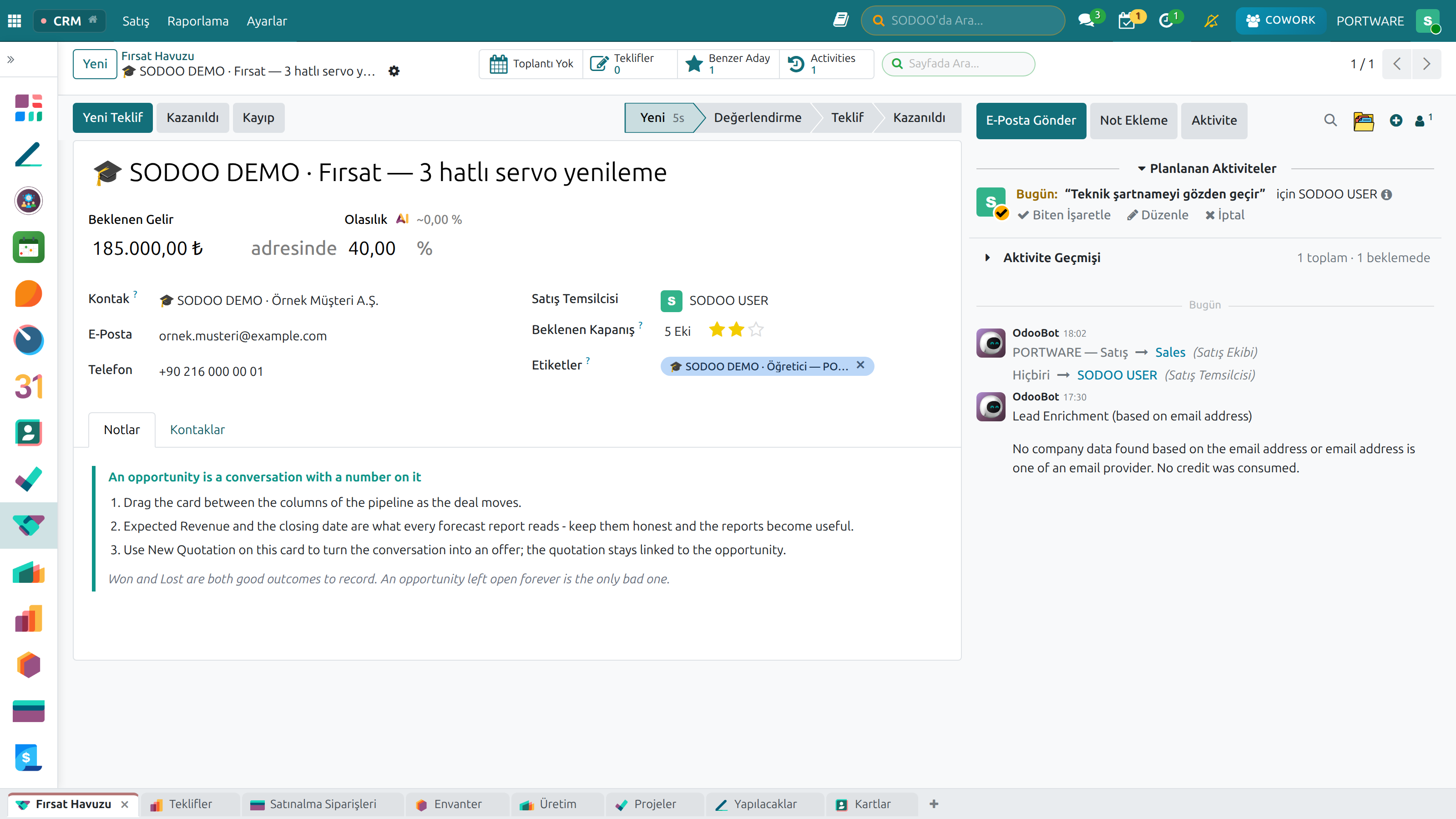This screenshot has height=819, width=1456.
Task: Click the add follower plus icon
Action: pos(1396,121)
